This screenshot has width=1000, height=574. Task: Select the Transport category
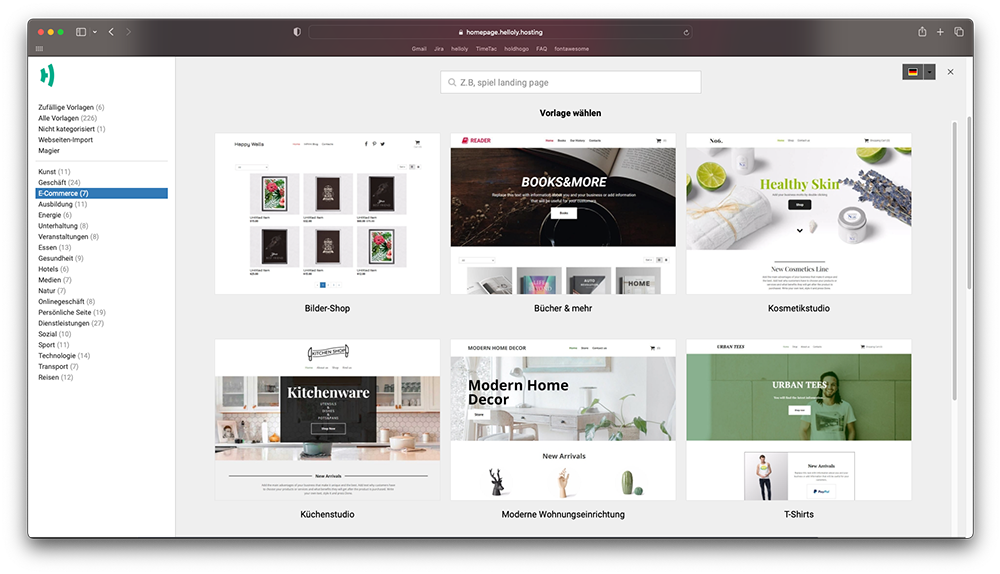58,367
